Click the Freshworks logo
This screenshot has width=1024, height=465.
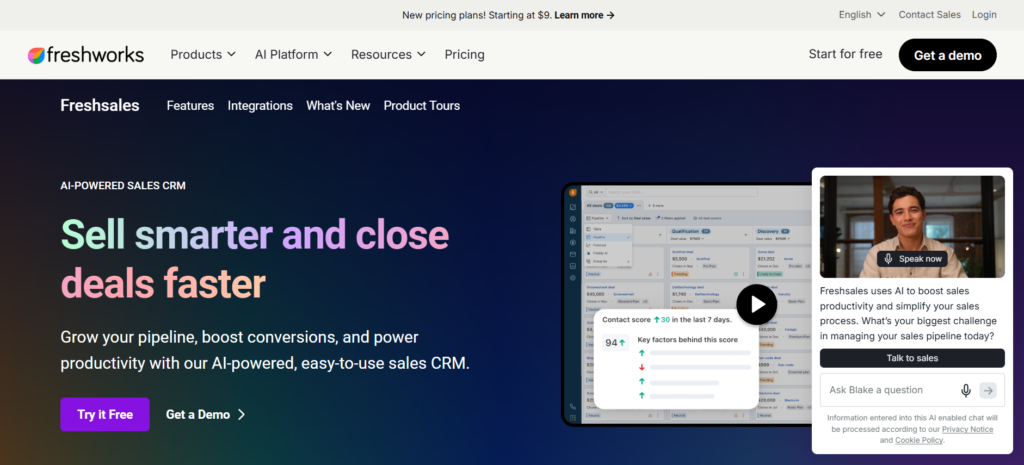[x=86, y=55]
